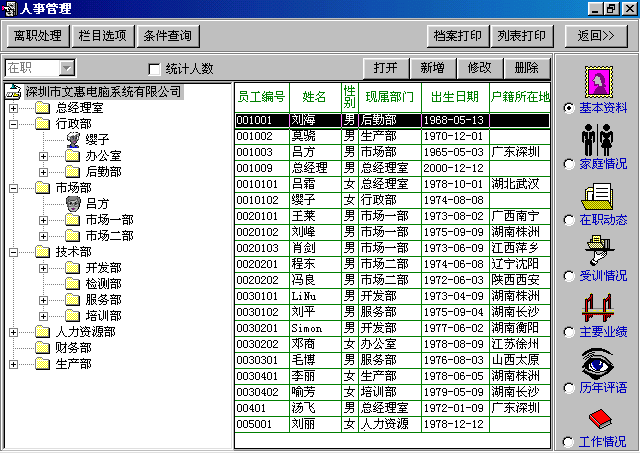Click the 离职处理 toolbar button
640x453 pixels.
pos(38,36)
